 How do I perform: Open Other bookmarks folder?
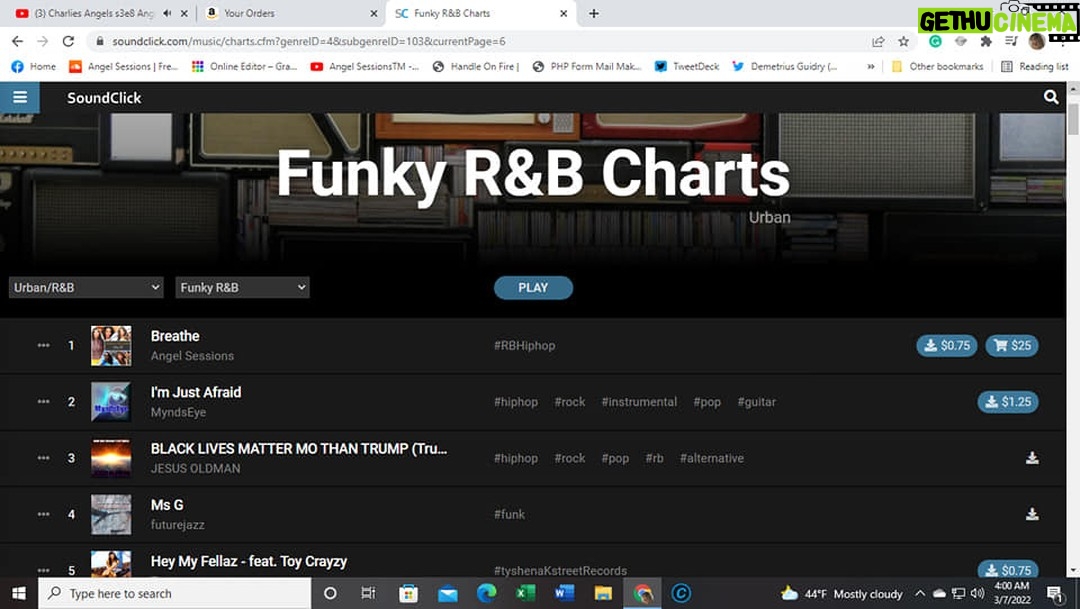click(937, 66)
